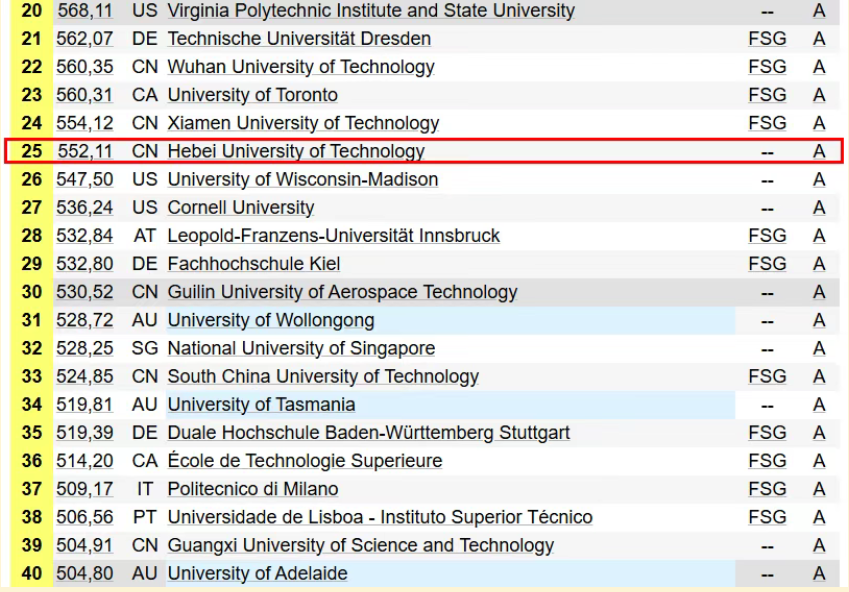Open Leopold-Franzens-Universität Innsbruck link
The width and height of the screenshot is (849, 592).
[x=333, y=236]
